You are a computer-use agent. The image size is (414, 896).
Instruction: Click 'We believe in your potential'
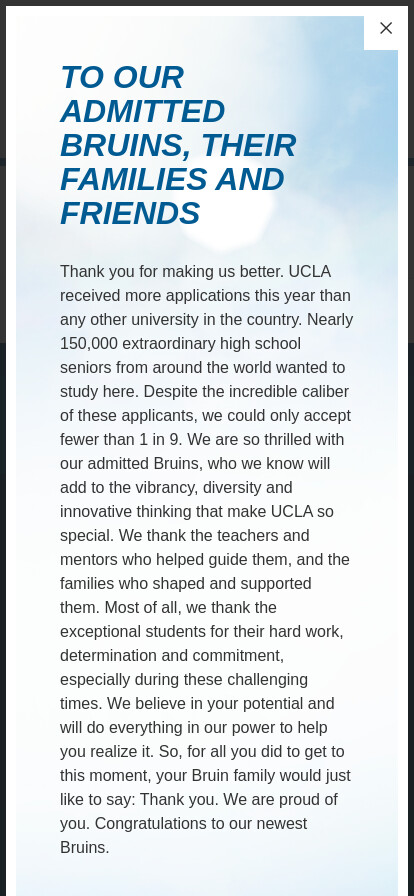(221, 703)
